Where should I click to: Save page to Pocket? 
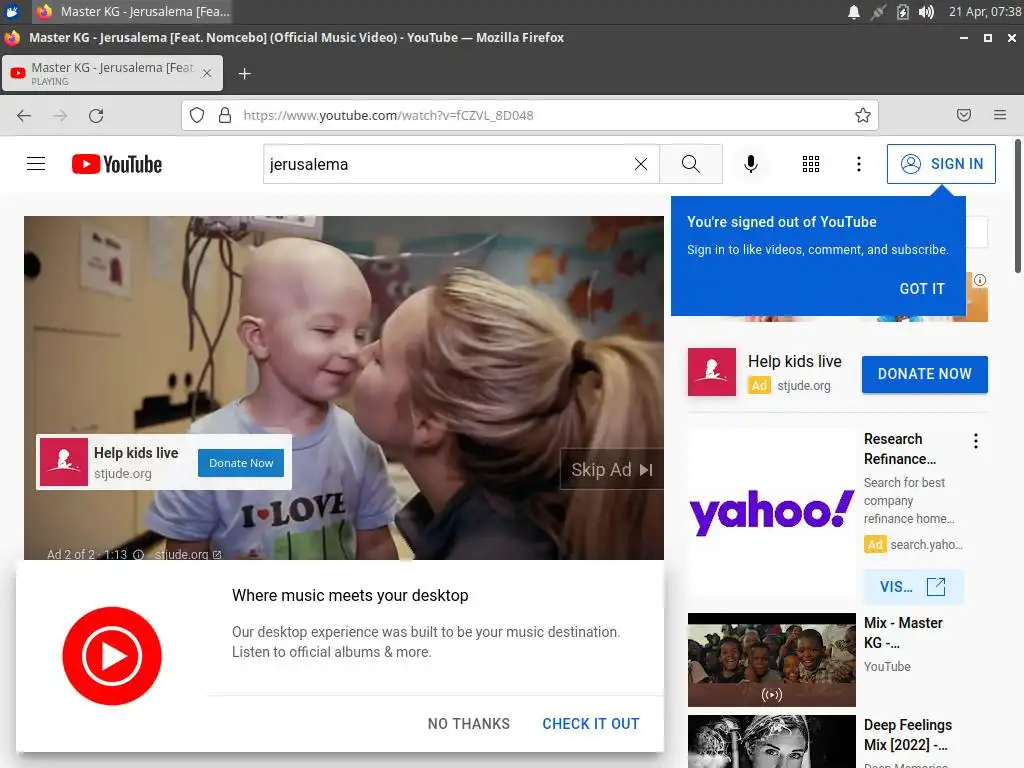click(963, 116)
